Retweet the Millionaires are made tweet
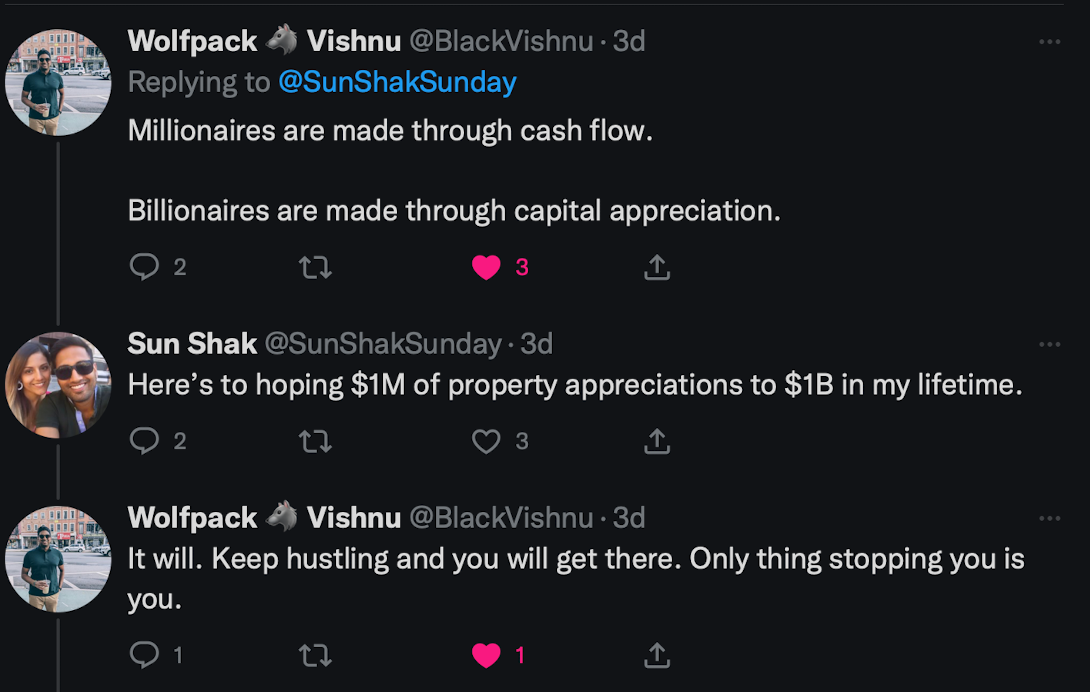The image size is (1090, 692). (315, 267)
